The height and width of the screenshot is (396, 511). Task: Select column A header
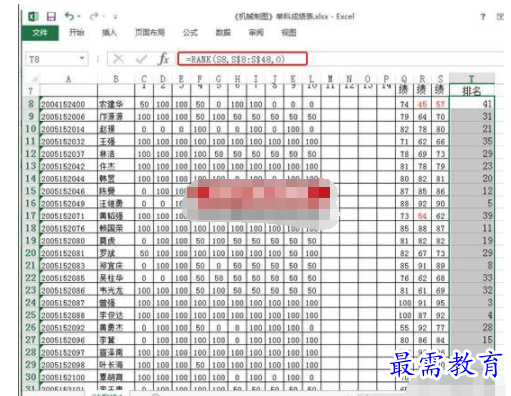coord(68,79)
